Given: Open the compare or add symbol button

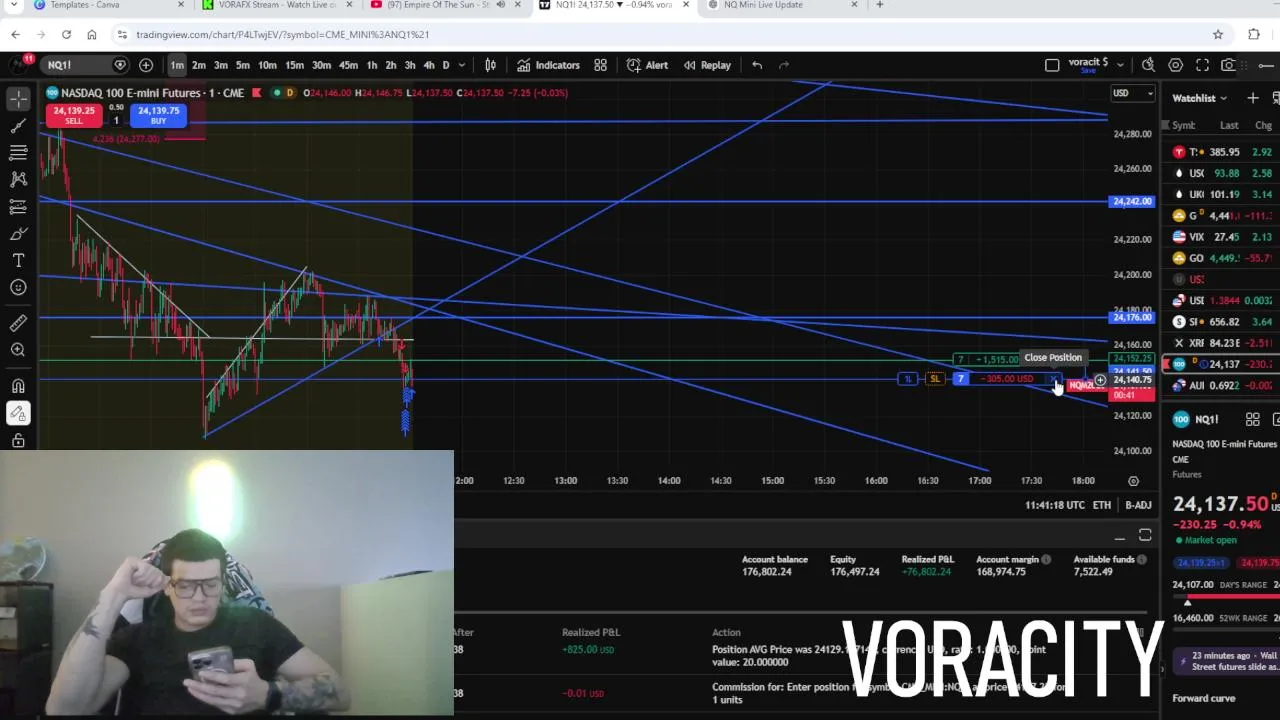Looking at the screenshot, I should pyautogui.click(x=146, y=65).
